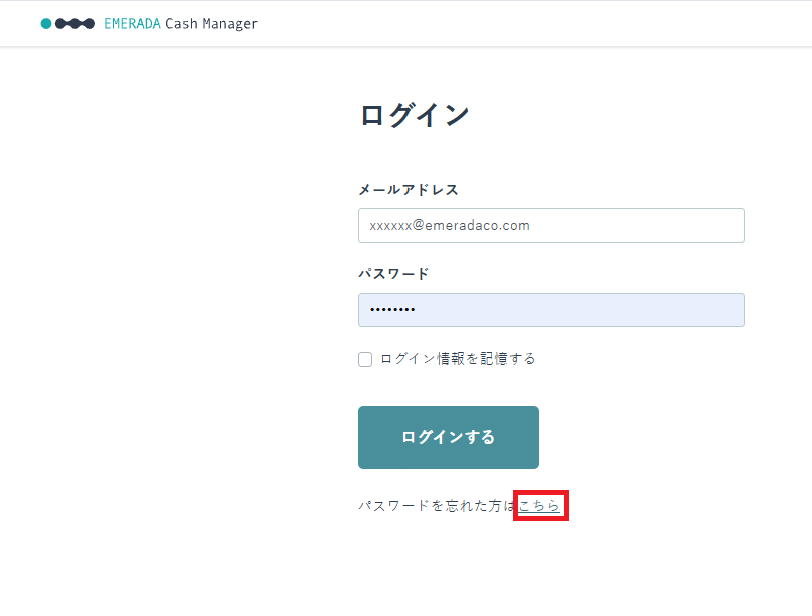Focus the パスワード password input field
This screenshot has width=812, height=616.
(x=551, y=310)
